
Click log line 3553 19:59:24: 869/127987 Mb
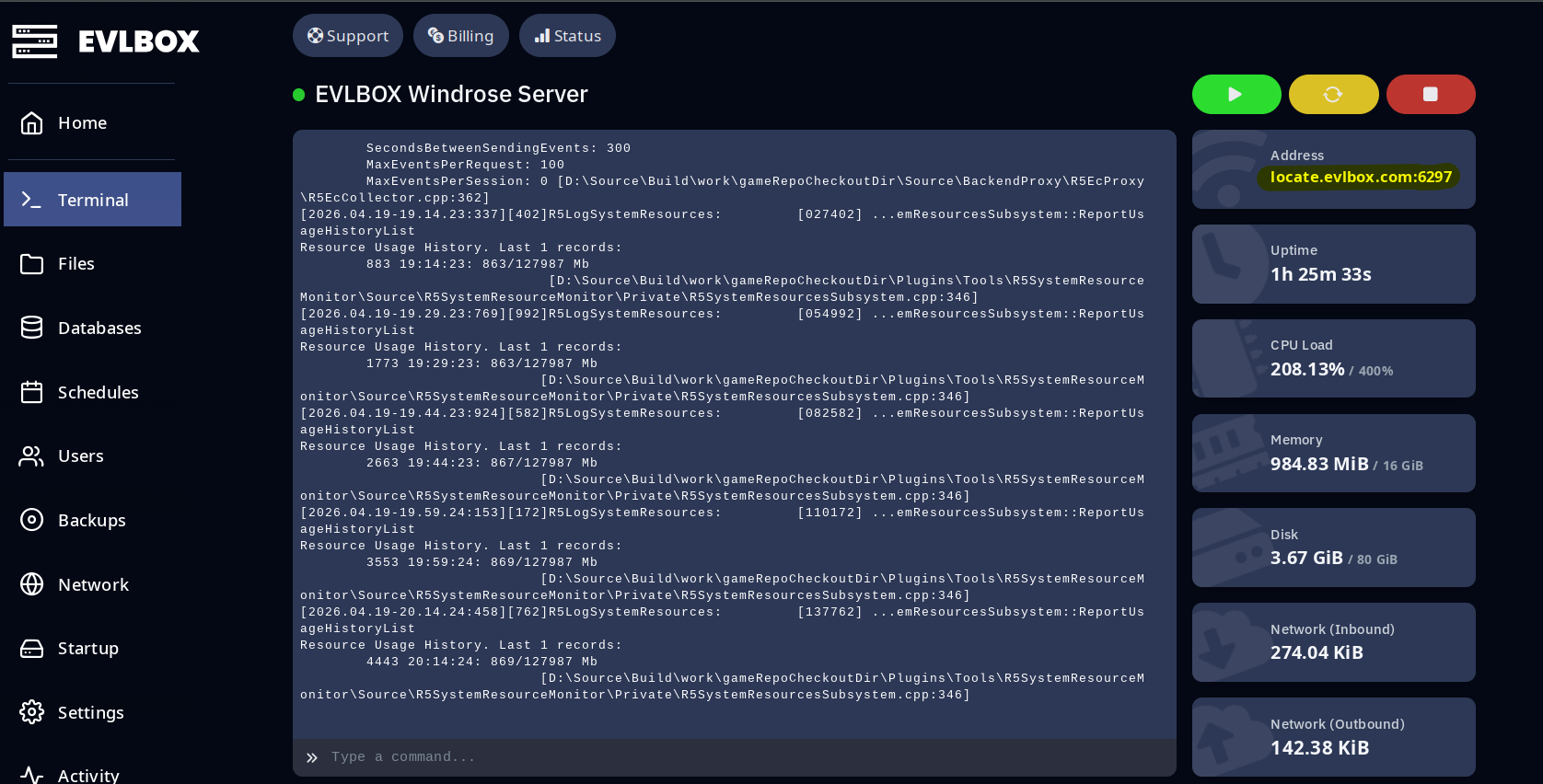click(x=481, y=562)
